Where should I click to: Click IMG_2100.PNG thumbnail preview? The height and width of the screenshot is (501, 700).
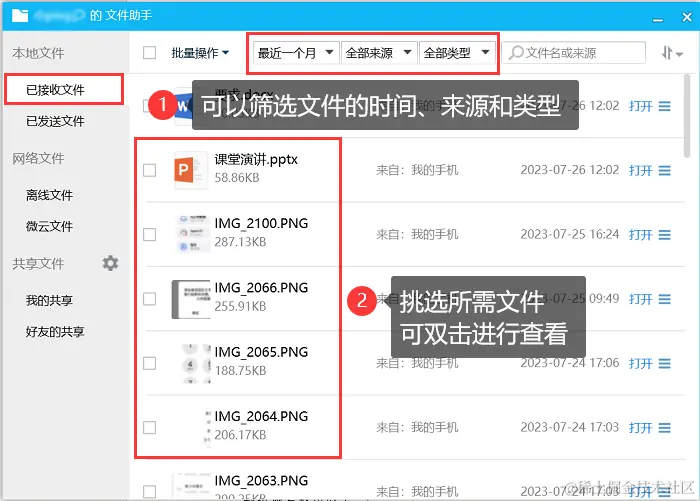192,234
